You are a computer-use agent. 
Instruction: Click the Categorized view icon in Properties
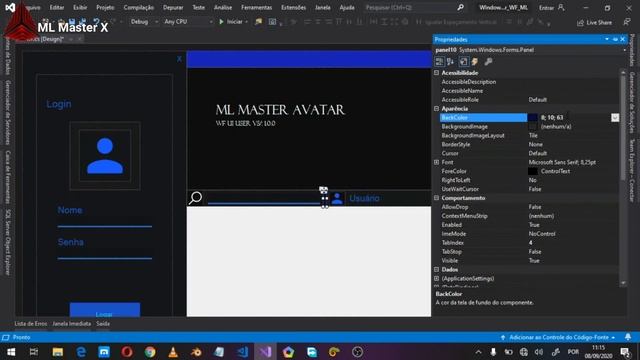pos(439,62)
